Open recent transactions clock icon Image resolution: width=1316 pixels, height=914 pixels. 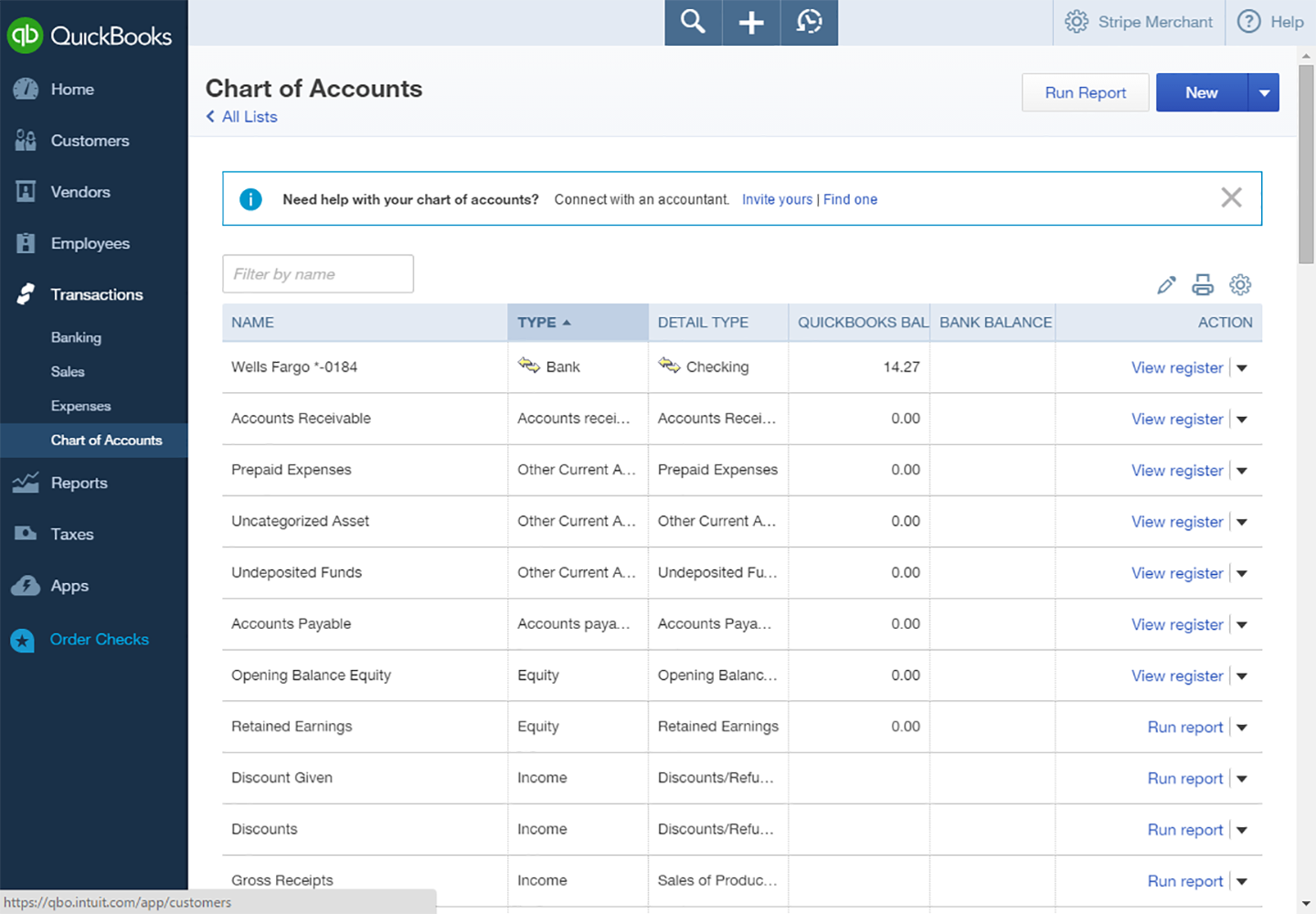pos(809,22)
